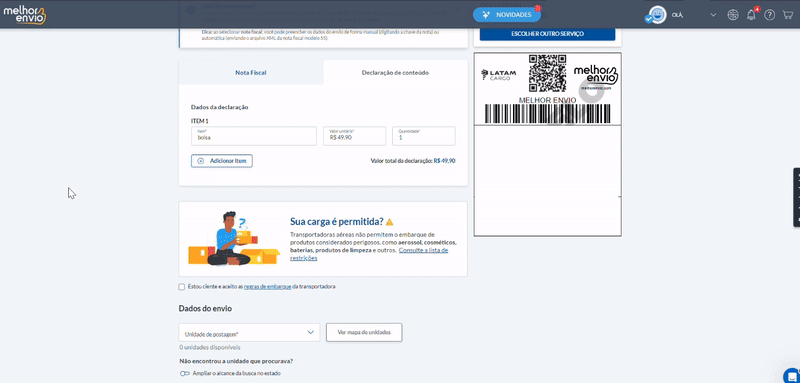
Task: Click the Item name field 'bolsa'
Action: point(254,136)
